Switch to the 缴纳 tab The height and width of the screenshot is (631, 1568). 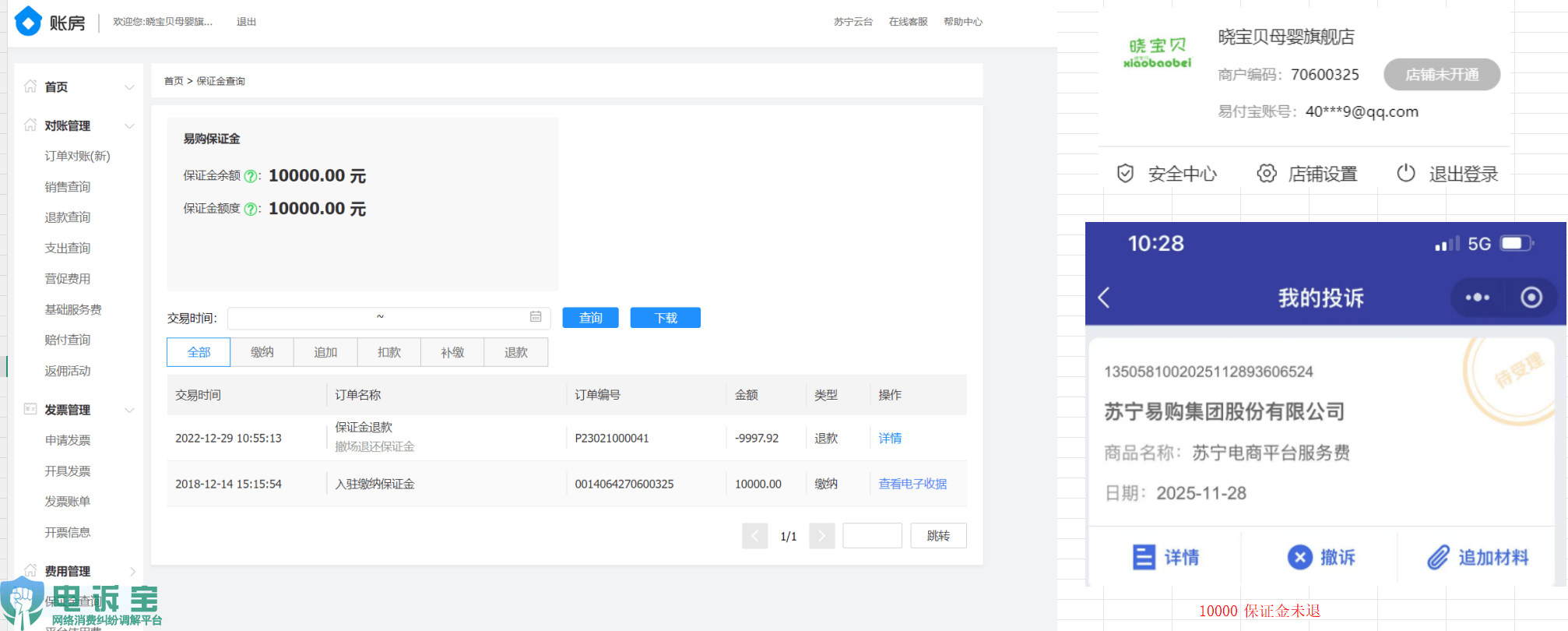(262, 353)
